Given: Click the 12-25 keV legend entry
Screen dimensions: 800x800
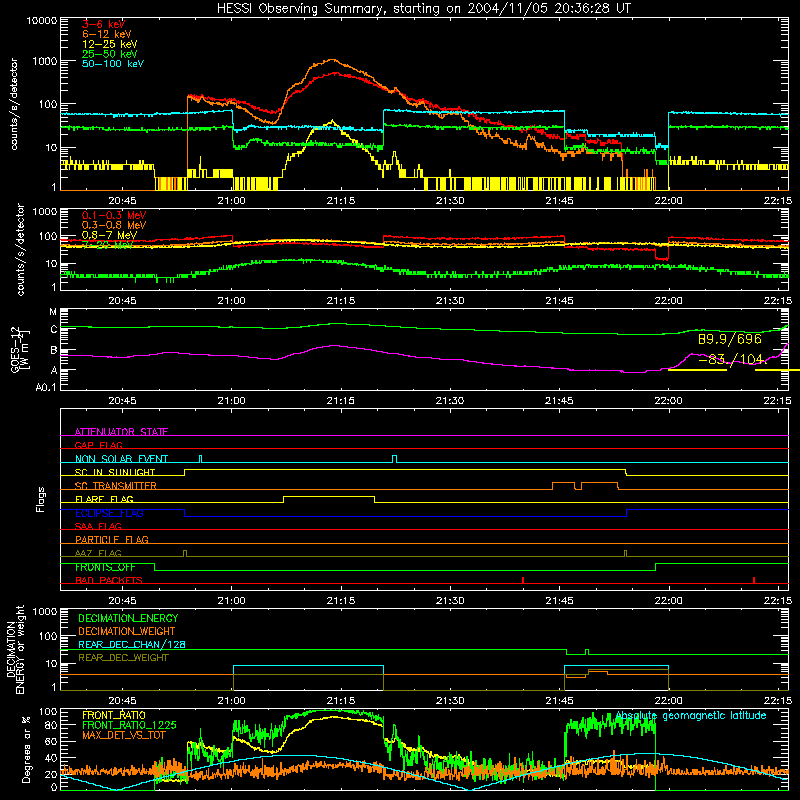Looking at the screenshot, I should [x=110, y=44].
